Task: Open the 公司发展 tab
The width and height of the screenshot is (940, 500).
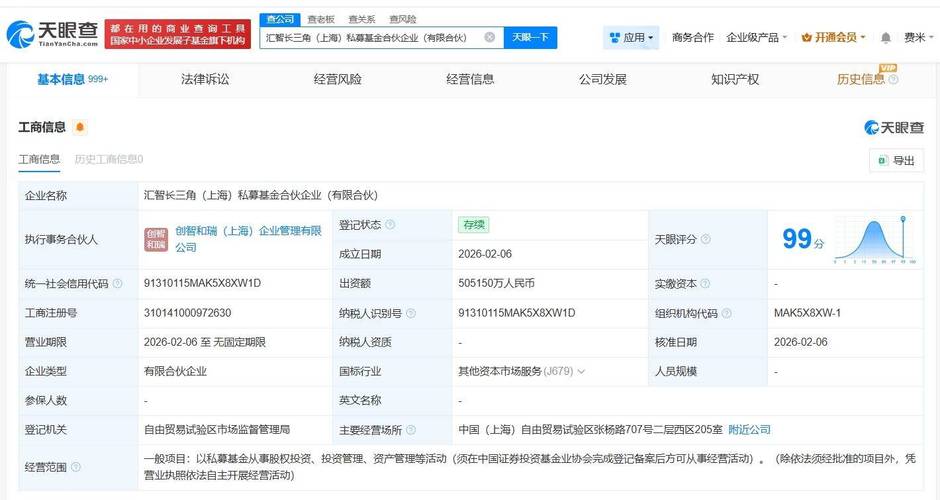Action: [x=602, y=80]
